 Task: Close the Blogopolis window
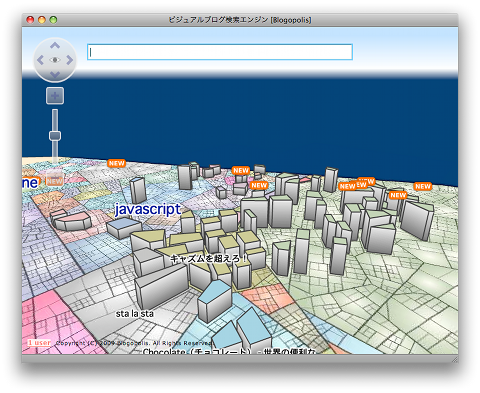[30, 20]
